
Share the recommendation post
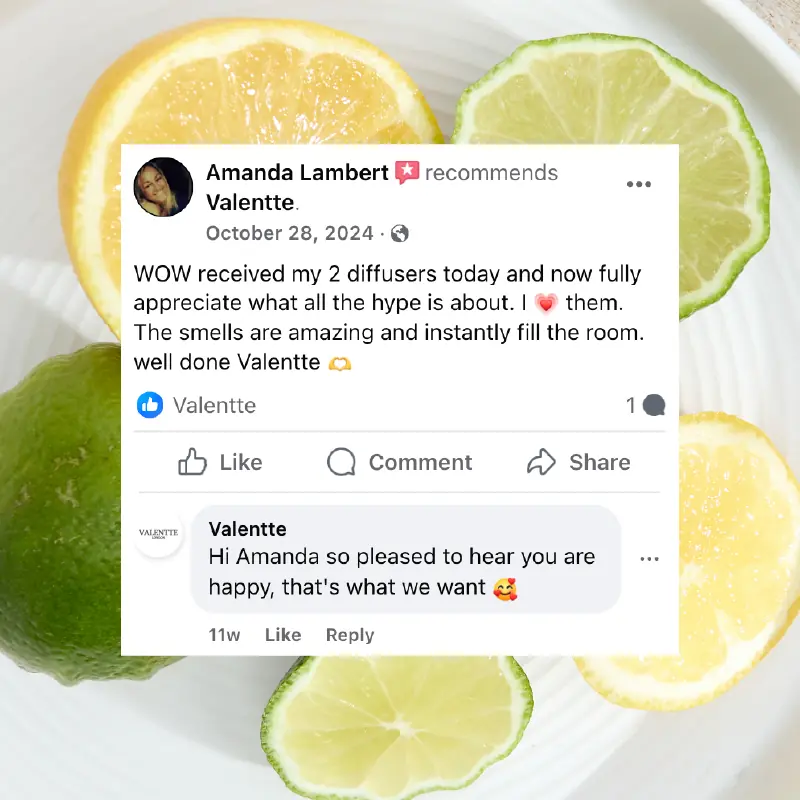[579, 462]
